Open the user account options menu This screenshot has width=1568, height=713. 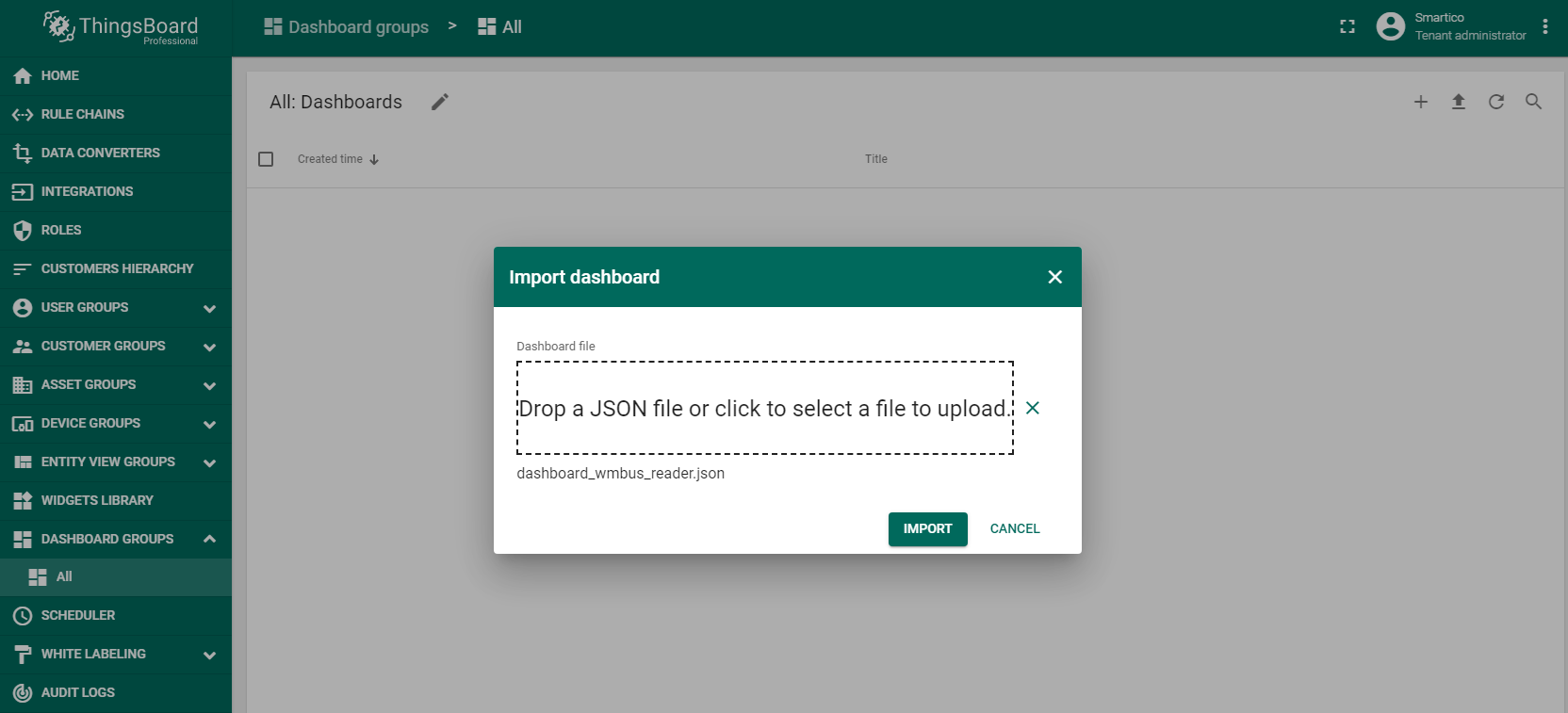(1545, 27)
